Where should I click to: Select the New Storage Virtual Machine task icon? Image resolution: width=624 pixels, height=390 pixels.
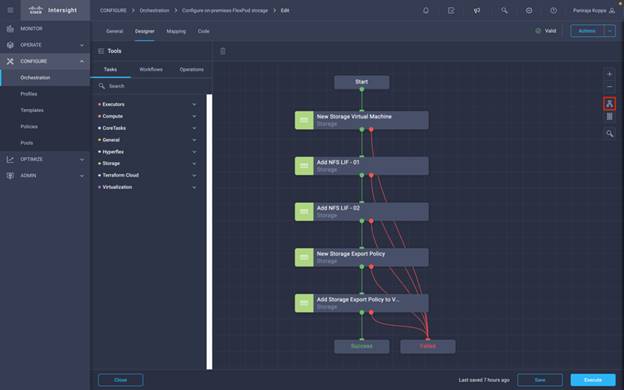pos(304,120)
